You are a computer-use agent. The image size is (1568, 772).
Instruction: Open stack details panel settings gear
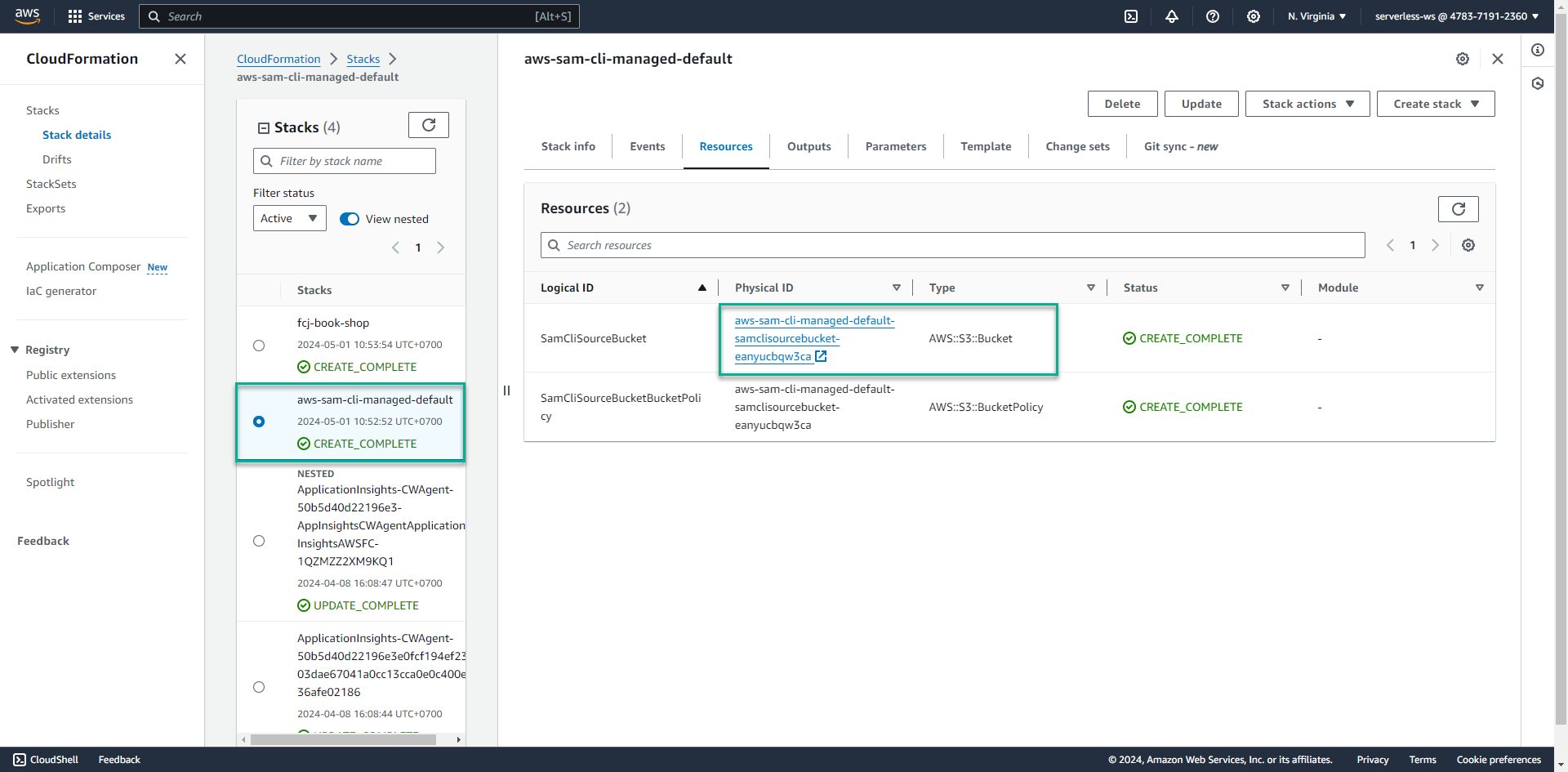tap(1463, 59)
